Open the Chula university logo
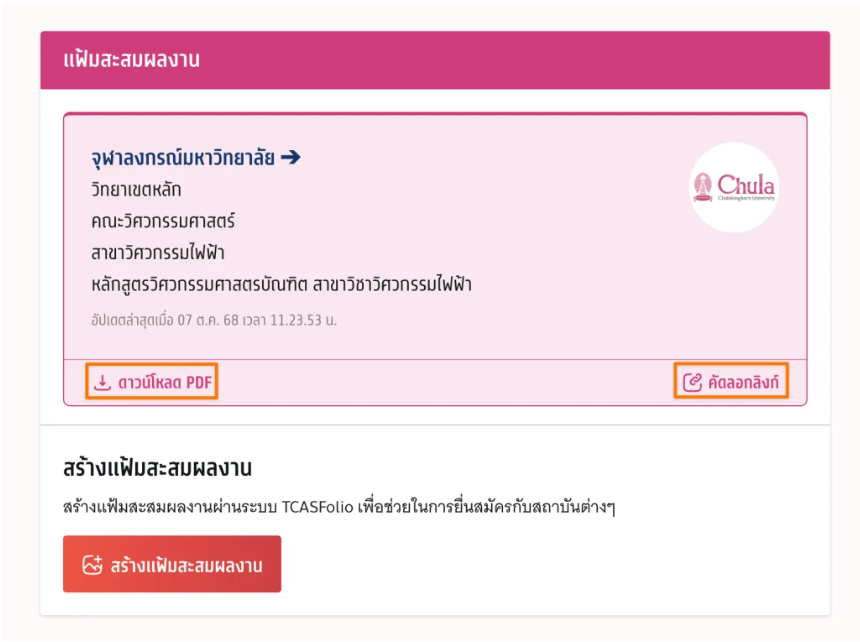This screenshot has width=860, height=642. pos(733,186)
